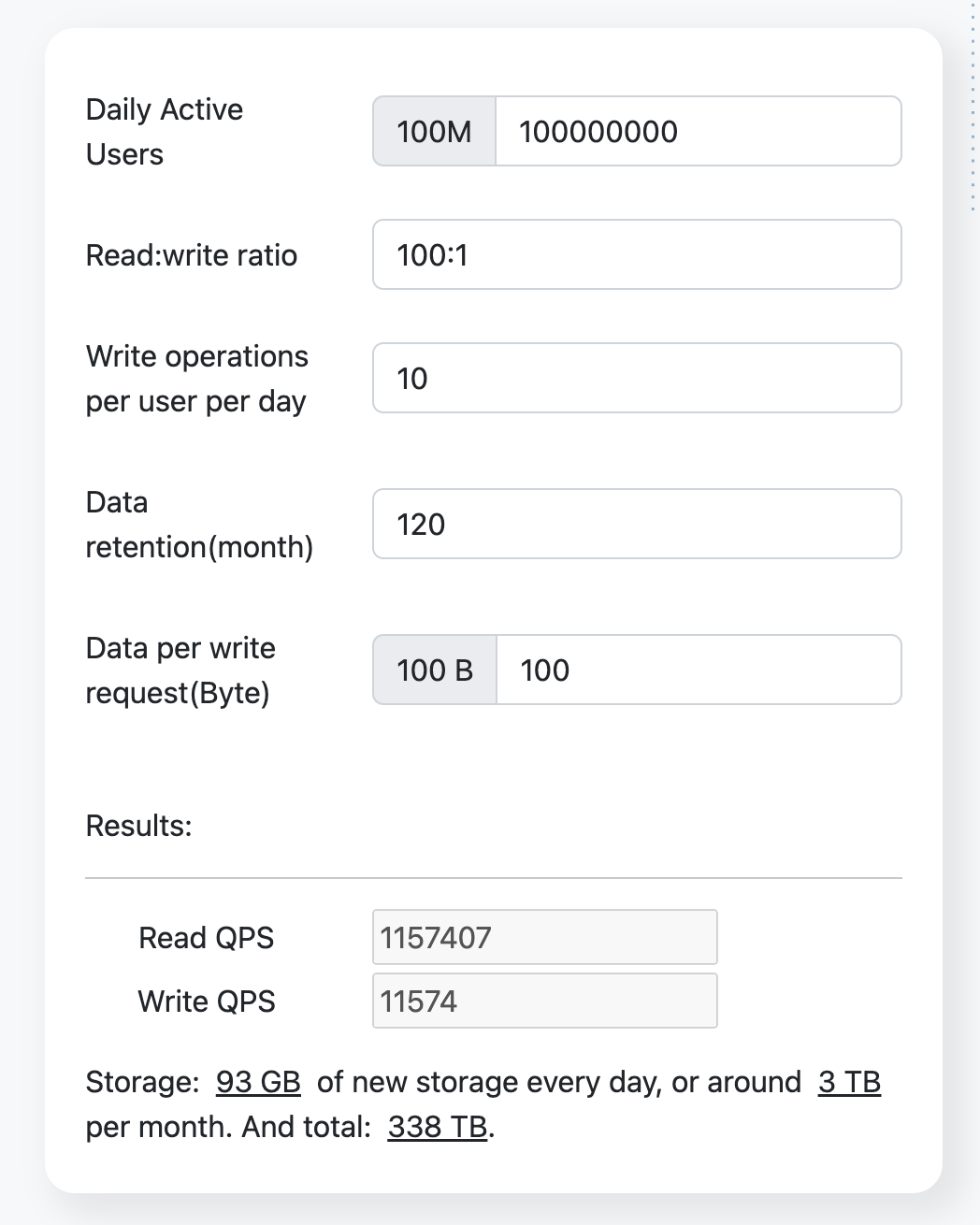Click the underlined 338 TB total
980x1225 pixels.
point(438,1127)
